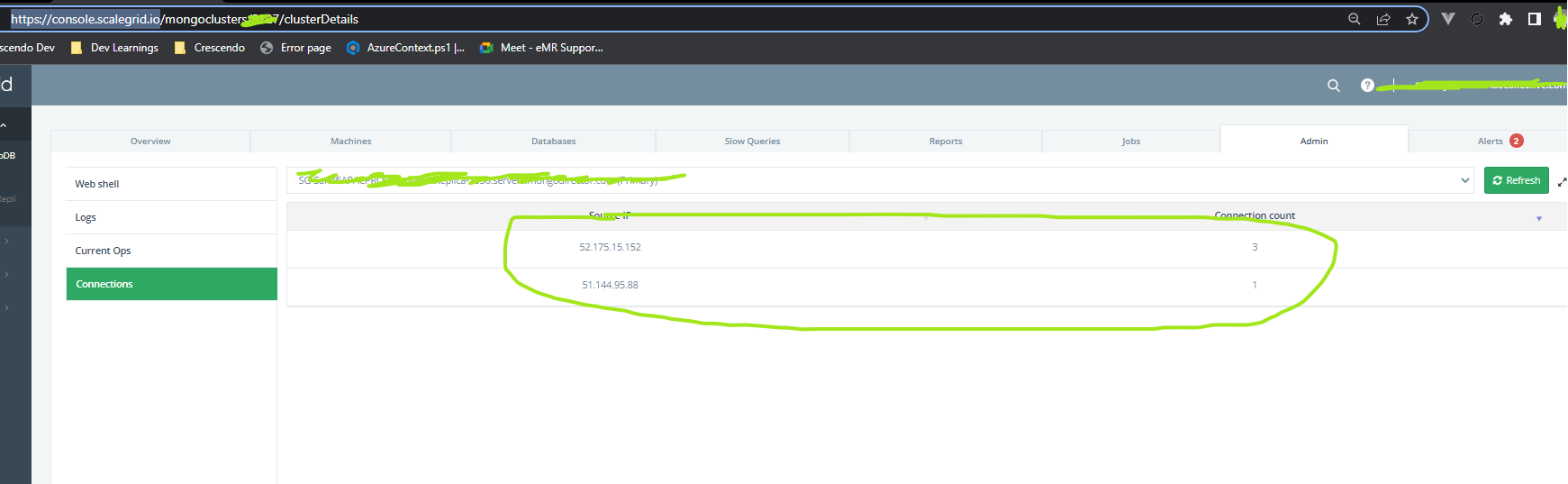
Task: Open Web shell in admin menu
Action: 97,184
